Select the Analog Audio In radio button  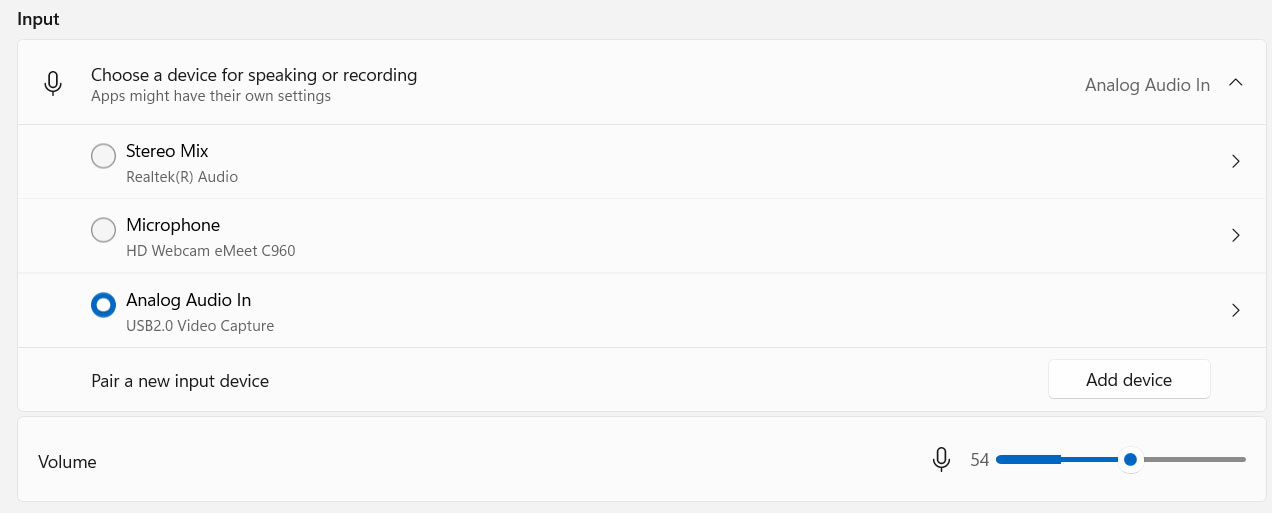pos(103,305)
